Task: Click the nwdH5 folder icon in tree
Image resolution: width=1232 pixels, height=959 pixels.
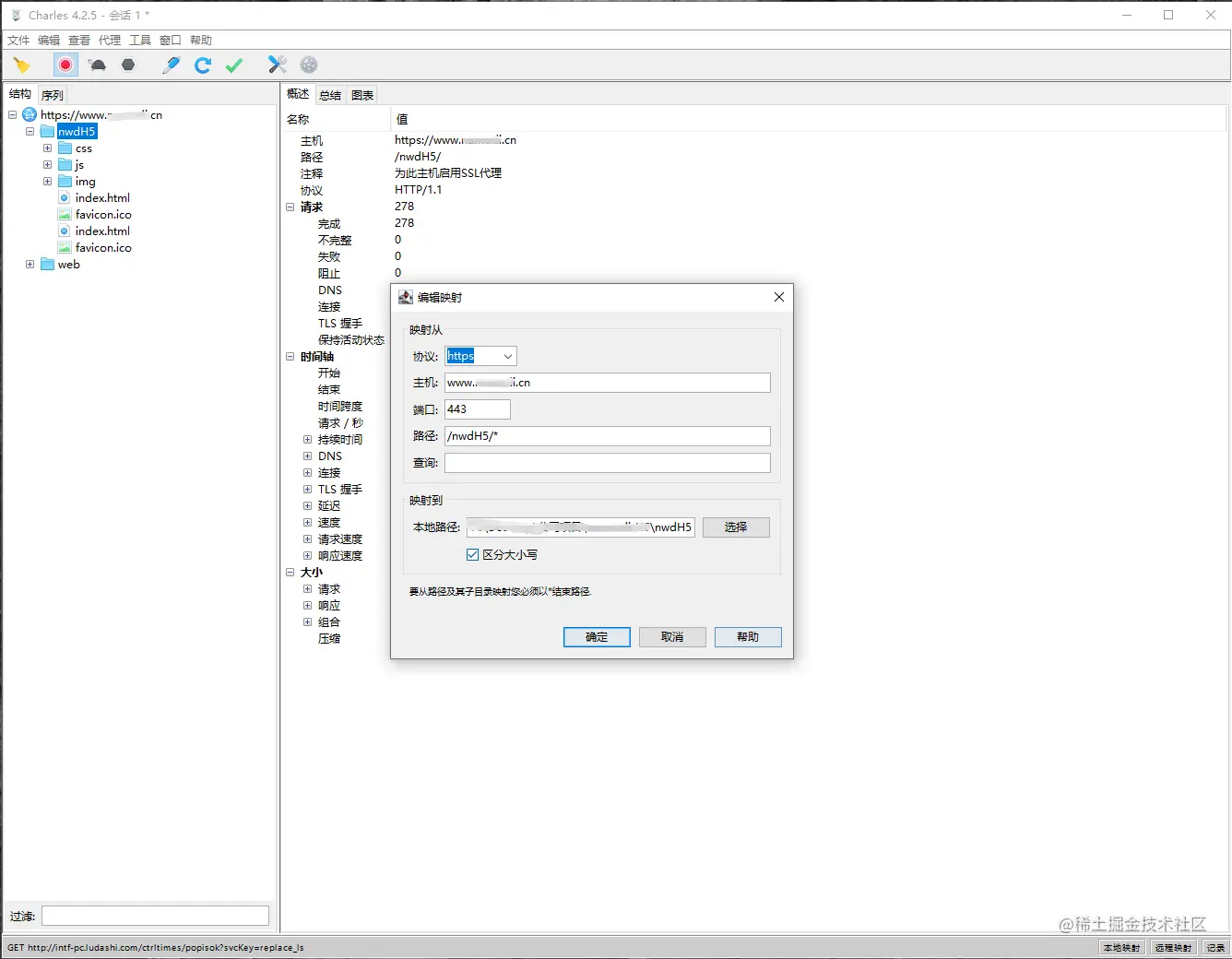Action: coord(47,131)
